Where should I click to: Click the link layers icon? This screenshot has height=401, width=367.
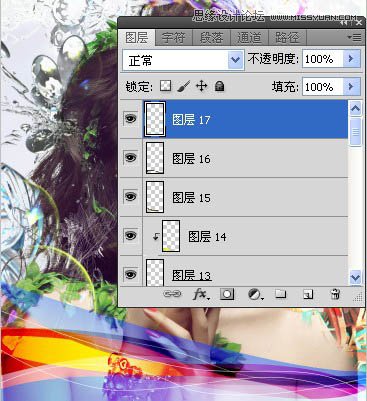(172, 294)
